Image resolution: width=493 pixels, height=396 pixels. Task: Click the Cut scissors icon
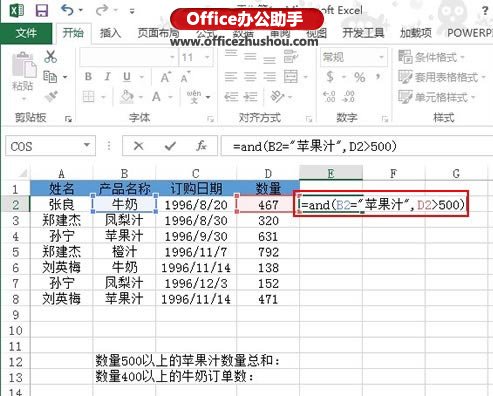point(51,57)
